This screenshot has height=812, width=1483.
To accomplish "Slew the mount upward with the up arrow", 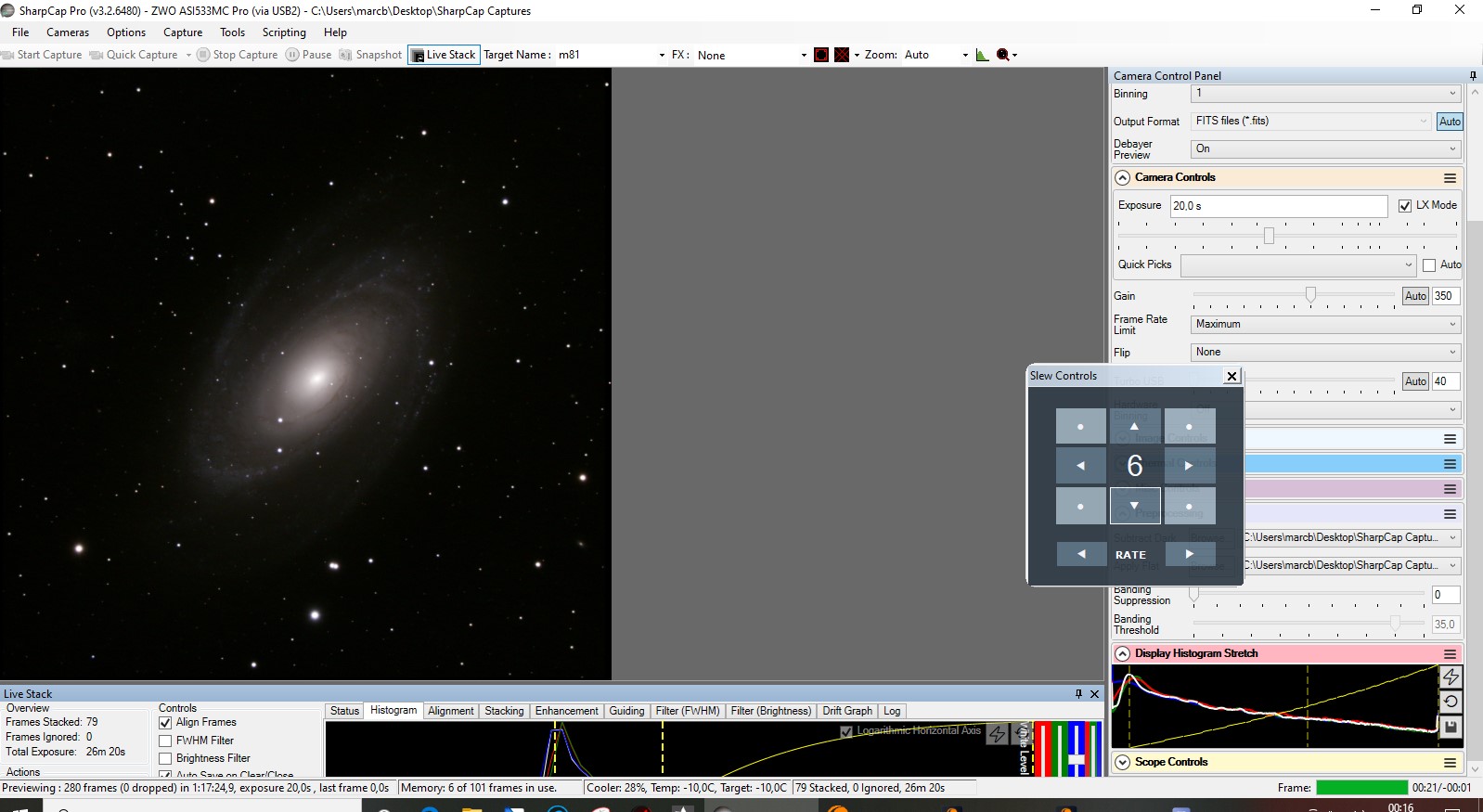I will (x=1134, y=426).
